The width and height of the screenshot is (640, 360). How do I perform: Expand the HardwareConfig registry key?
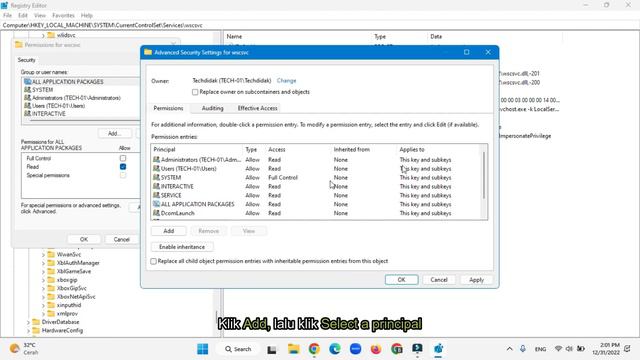(28, 331)
